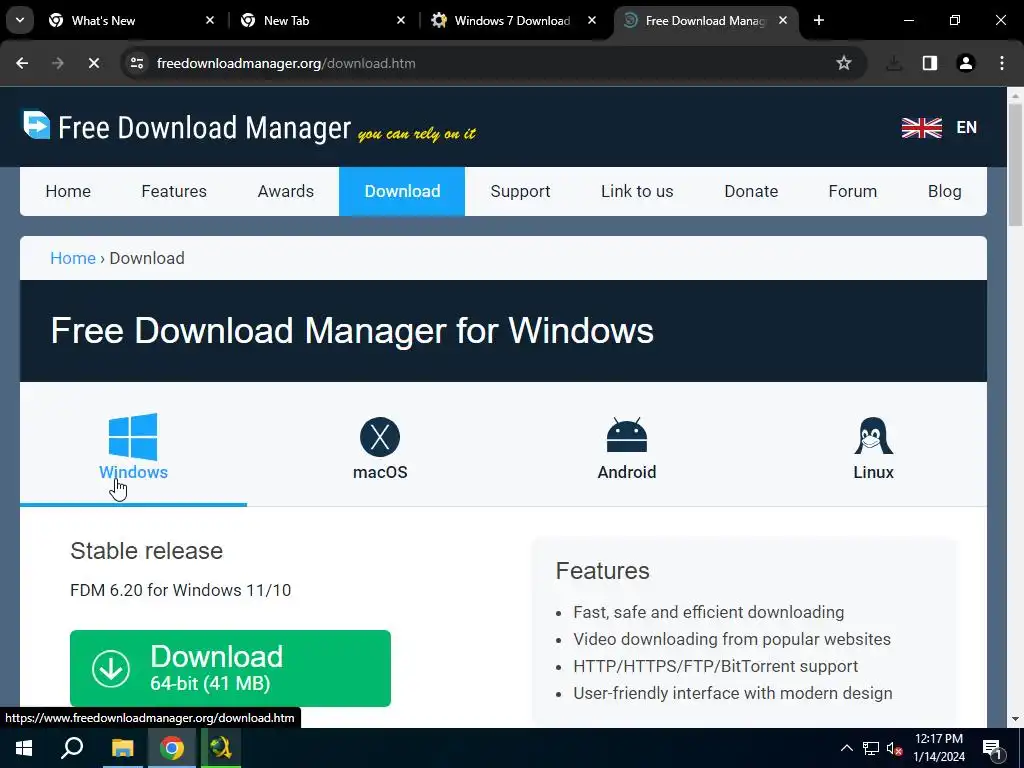Open the notification center icon
Image resolution: width=1024 pixels, height=768 pixels.
point(993,748)
